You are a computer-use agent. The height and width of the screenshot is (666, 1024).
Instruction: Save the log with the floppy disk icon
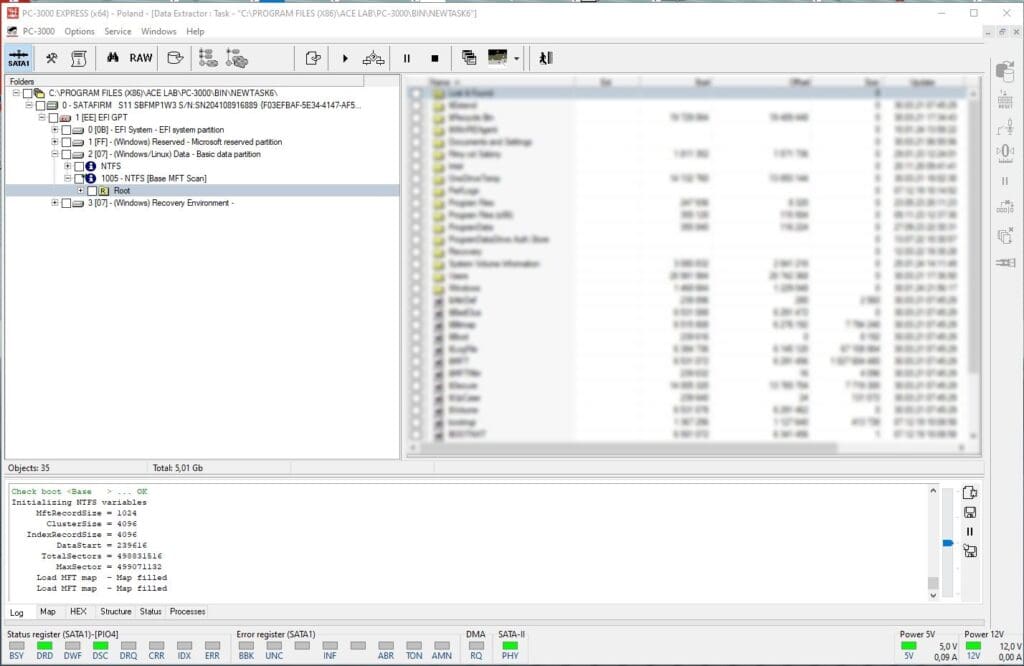pyautogui.click(x=969, y=512)
